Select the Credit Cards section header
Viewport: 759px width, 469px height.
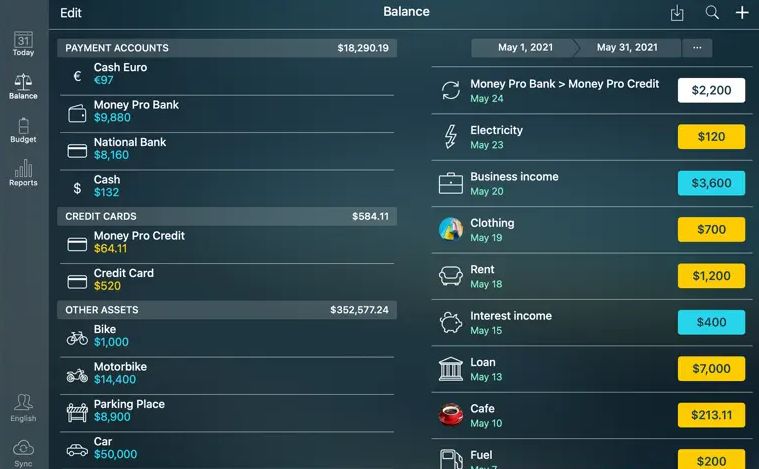point(227,216)
